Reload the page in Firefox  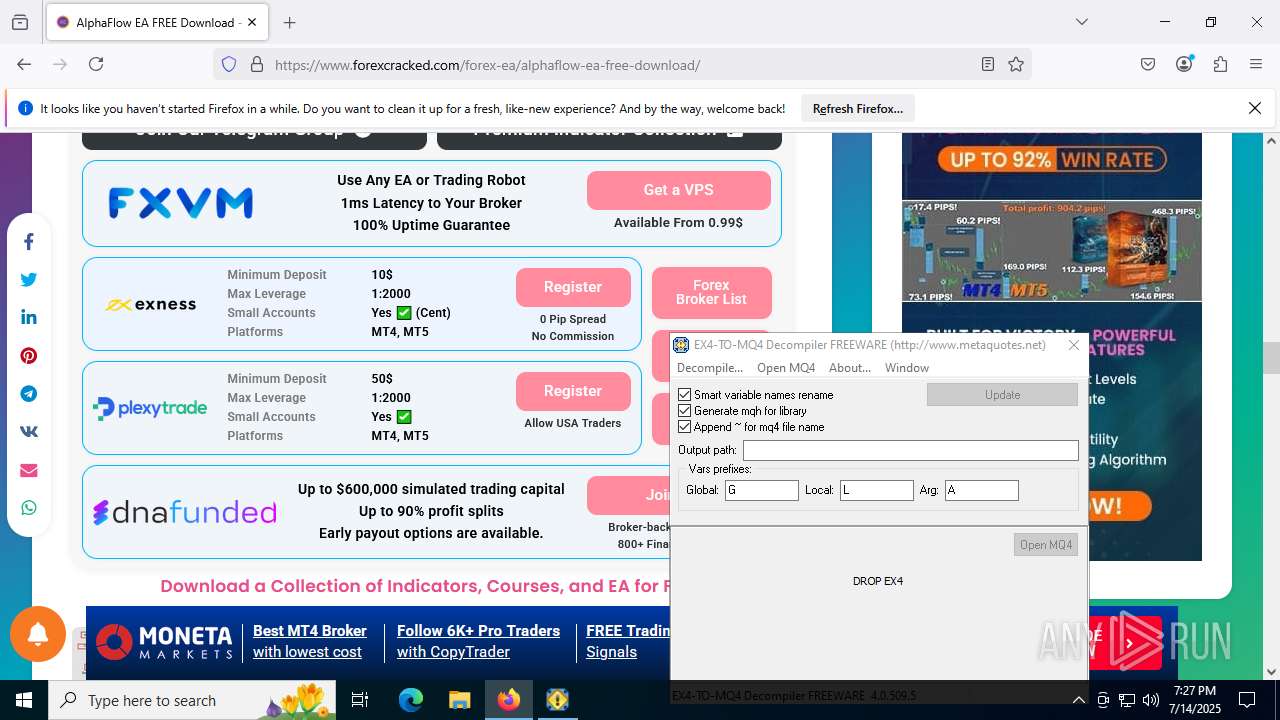tap(96, 64)
